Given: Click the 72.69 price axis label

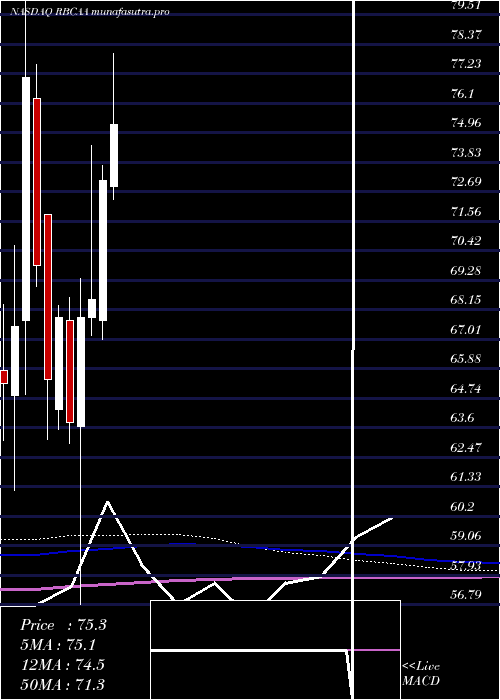Looking at the screenshot, I should point(466,182).
